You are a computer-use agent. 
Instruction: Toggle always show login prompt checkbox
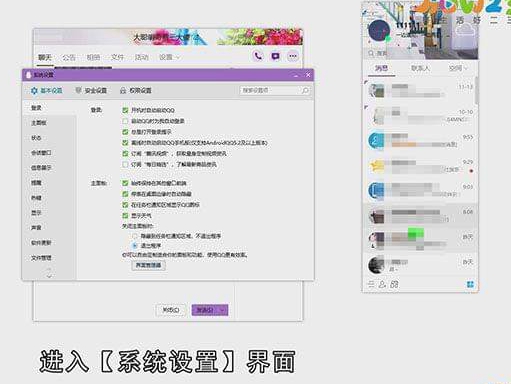(x=125, y=132)
